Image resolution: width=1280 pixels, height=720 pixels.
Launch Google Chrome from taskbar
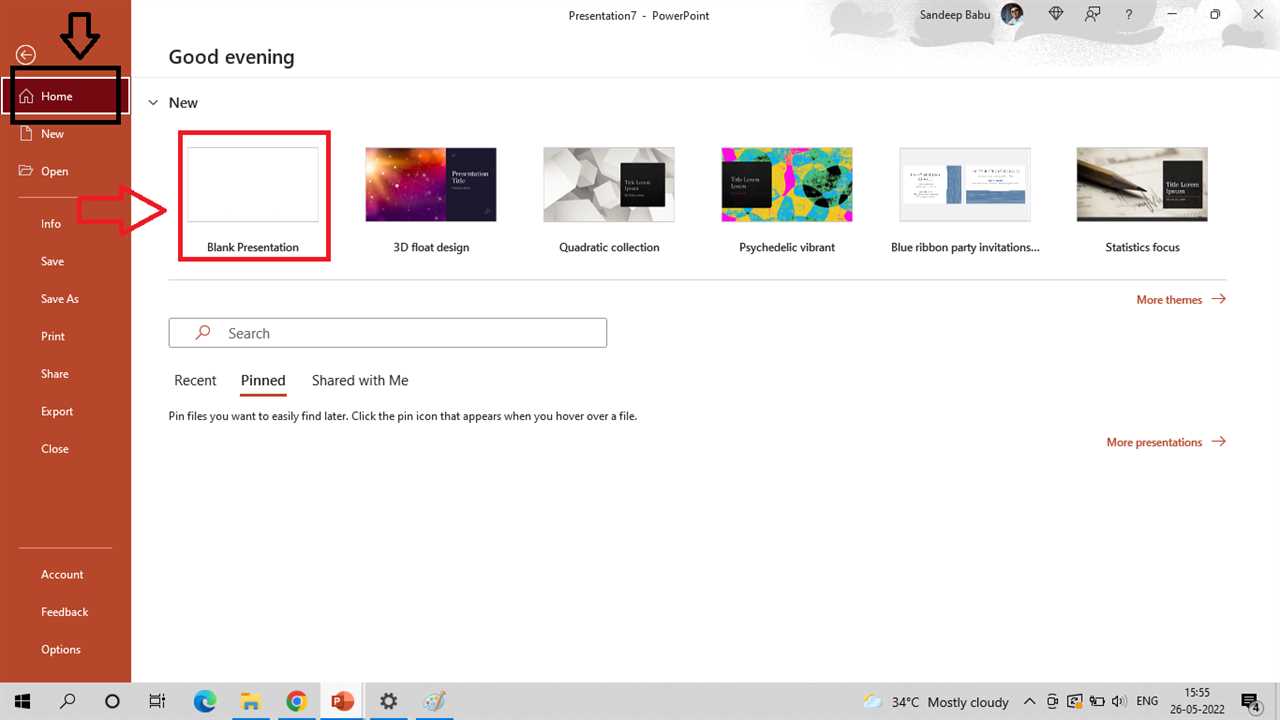pos(296,701)
